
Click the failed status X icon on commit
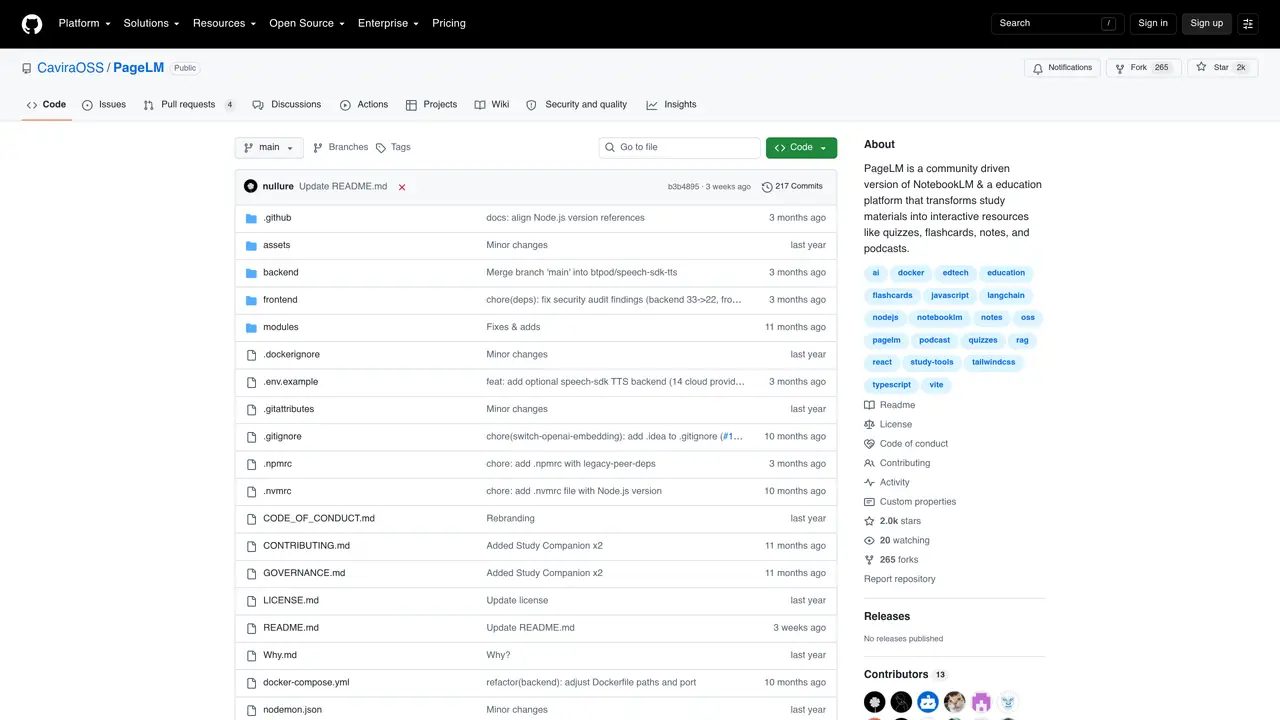coord(402,187)
